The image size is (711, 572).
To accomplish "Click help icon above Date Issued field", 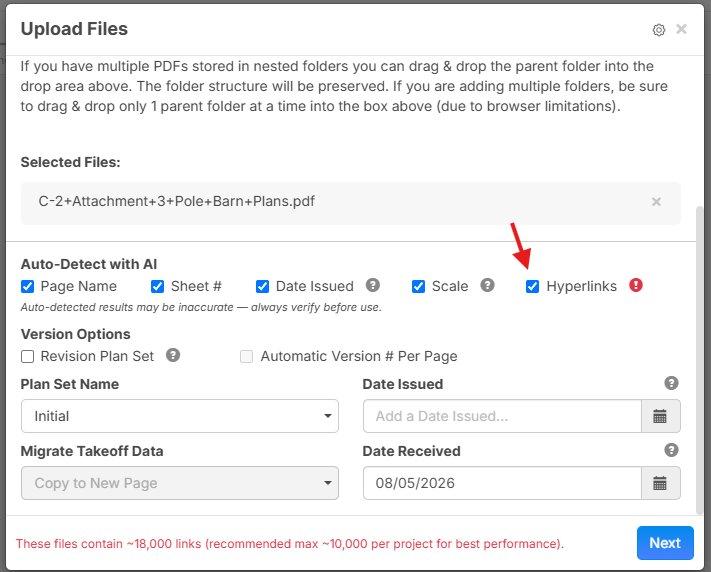I will click(671, 383).
